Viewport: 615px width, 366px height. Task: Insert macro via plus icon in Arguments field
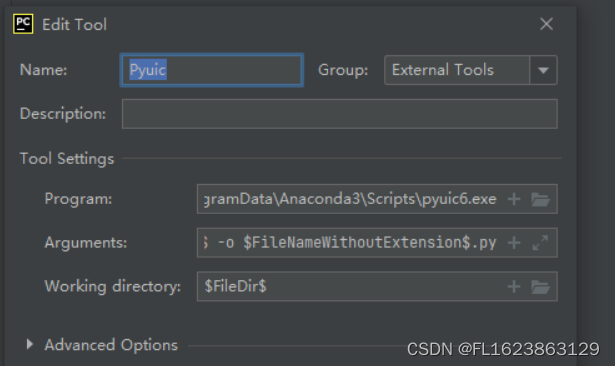pyautogui.click(x=514, y=243)
